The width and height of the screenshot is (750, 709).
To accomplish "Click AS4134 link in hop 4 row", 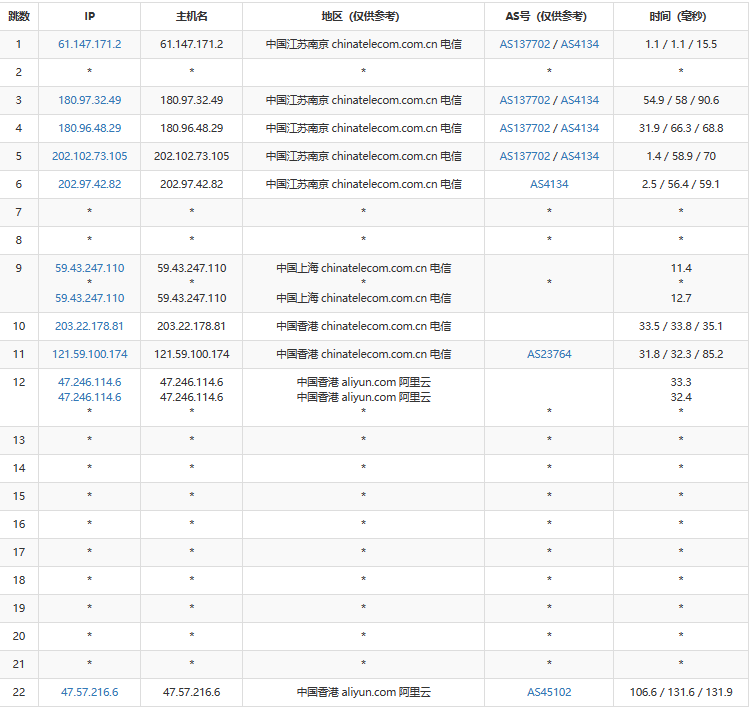I will coord(580,128).
